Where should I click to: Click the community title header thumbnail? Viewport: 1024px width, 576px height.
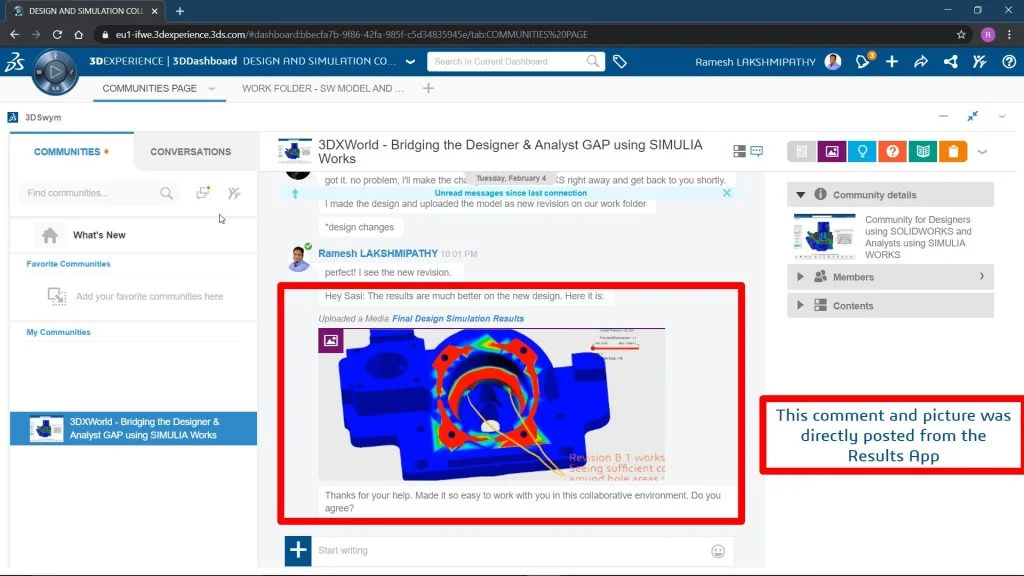pos(295,151)
